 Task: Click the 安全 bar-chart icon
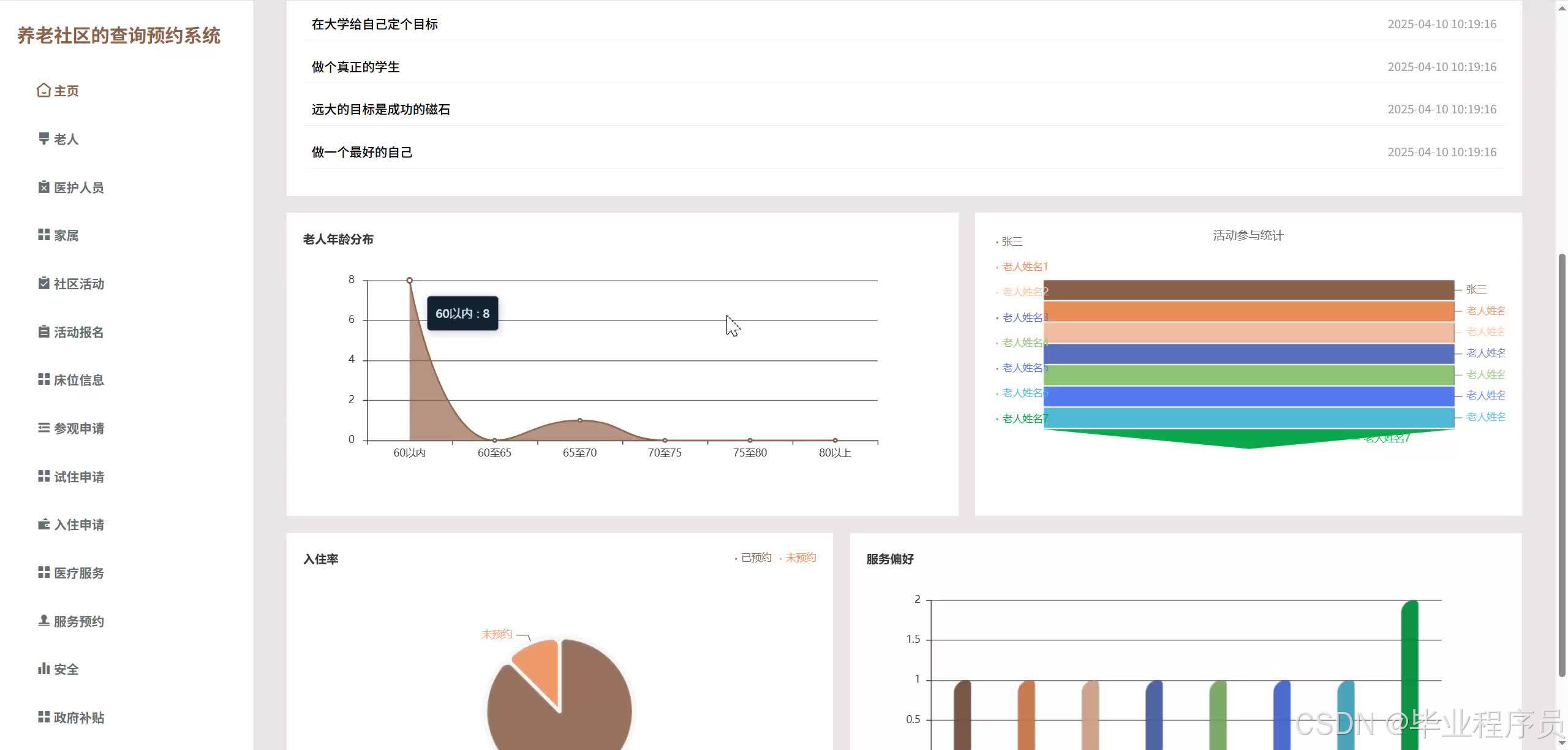coord(43,669)
